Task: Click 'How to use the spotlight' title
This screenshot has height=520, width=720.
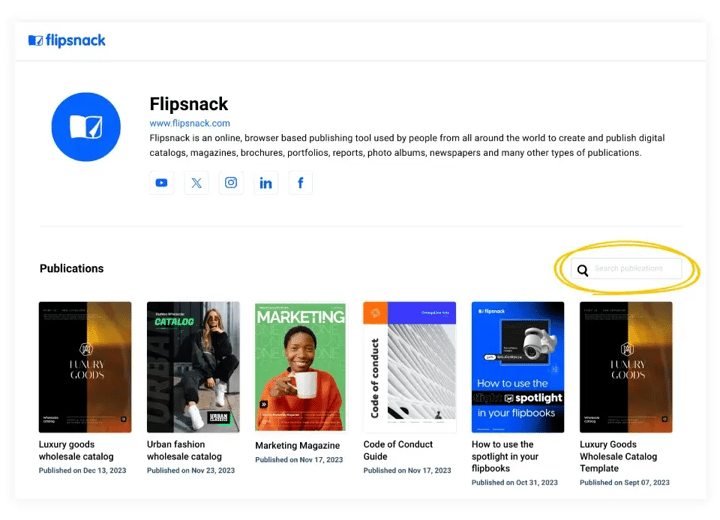Action: coord(505,456)
